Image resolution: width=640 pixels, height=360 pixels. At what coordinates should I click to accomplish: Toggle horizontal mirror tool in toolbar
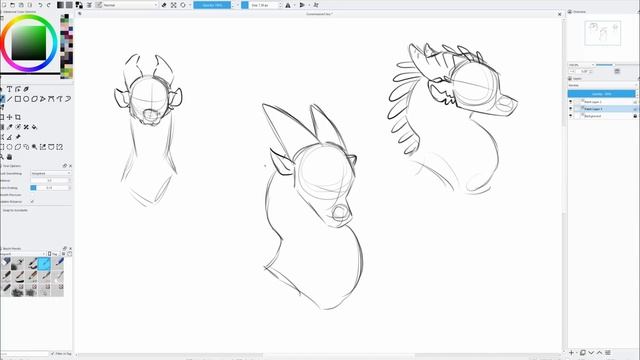point(288,5)
